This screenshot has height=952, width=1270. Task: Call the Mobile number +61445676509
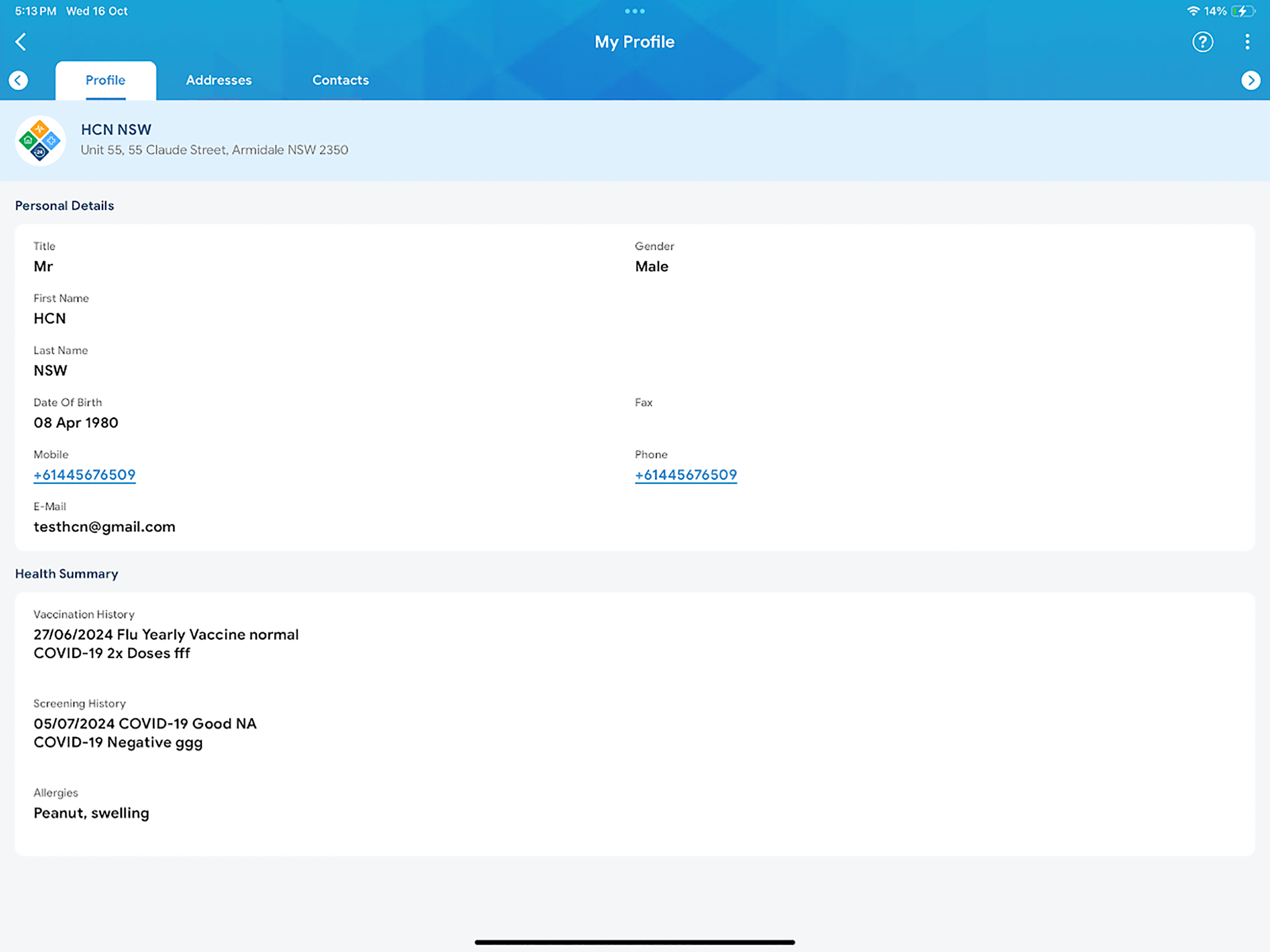[x=84, y=475]
